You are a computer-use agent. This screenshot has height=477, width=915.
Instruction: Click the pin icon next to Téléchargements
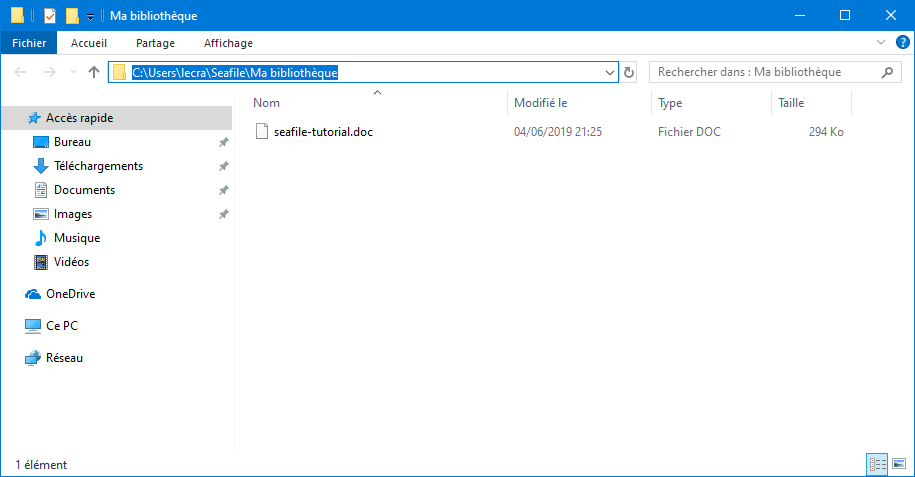(x=223, y=166)
